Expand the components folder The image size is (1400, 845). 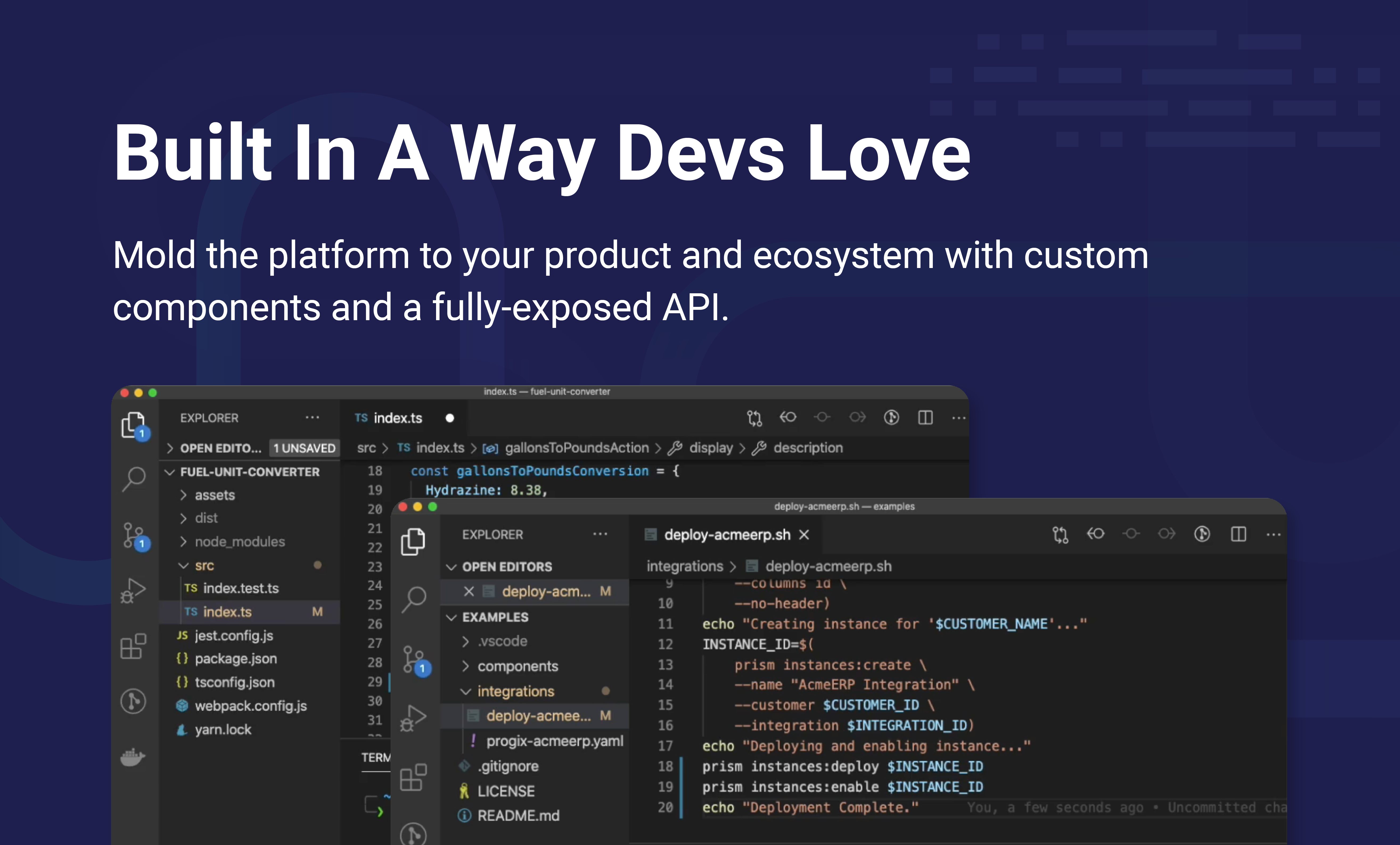tap(517, 666)
